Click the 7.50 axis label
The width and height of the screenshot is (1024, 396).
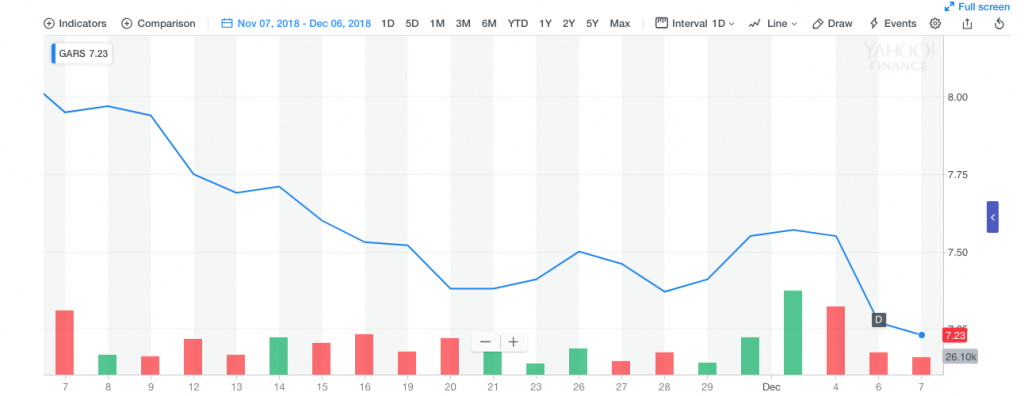957,252
